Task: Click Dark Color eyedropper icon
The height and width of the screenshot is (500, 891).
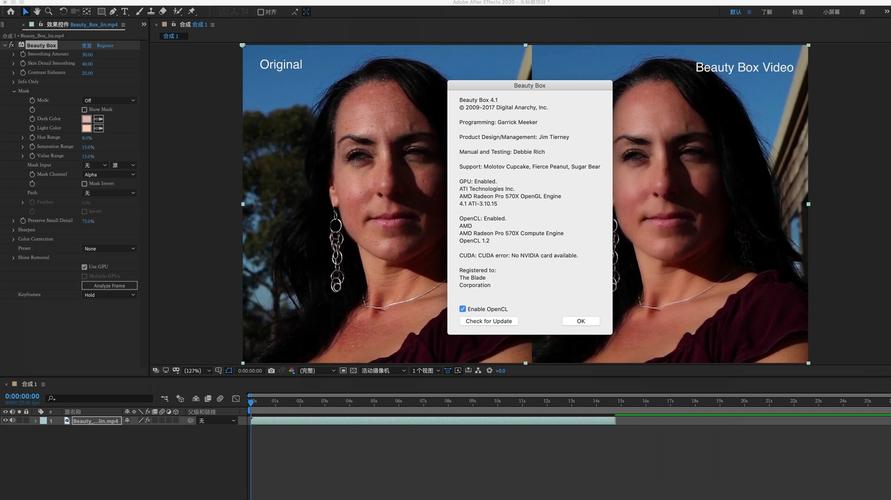Action: (x=98, y=119)
